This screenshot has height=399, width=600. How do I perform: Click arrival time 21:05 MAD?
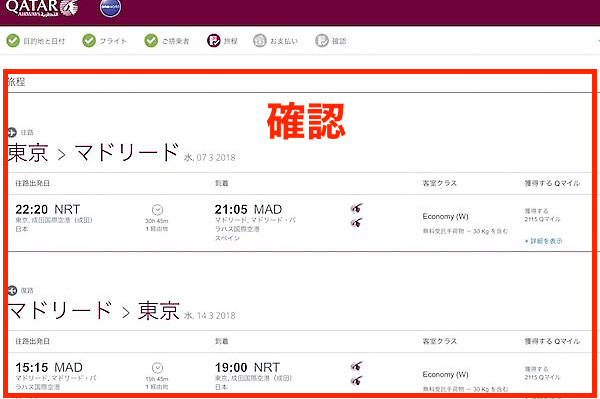248,209
